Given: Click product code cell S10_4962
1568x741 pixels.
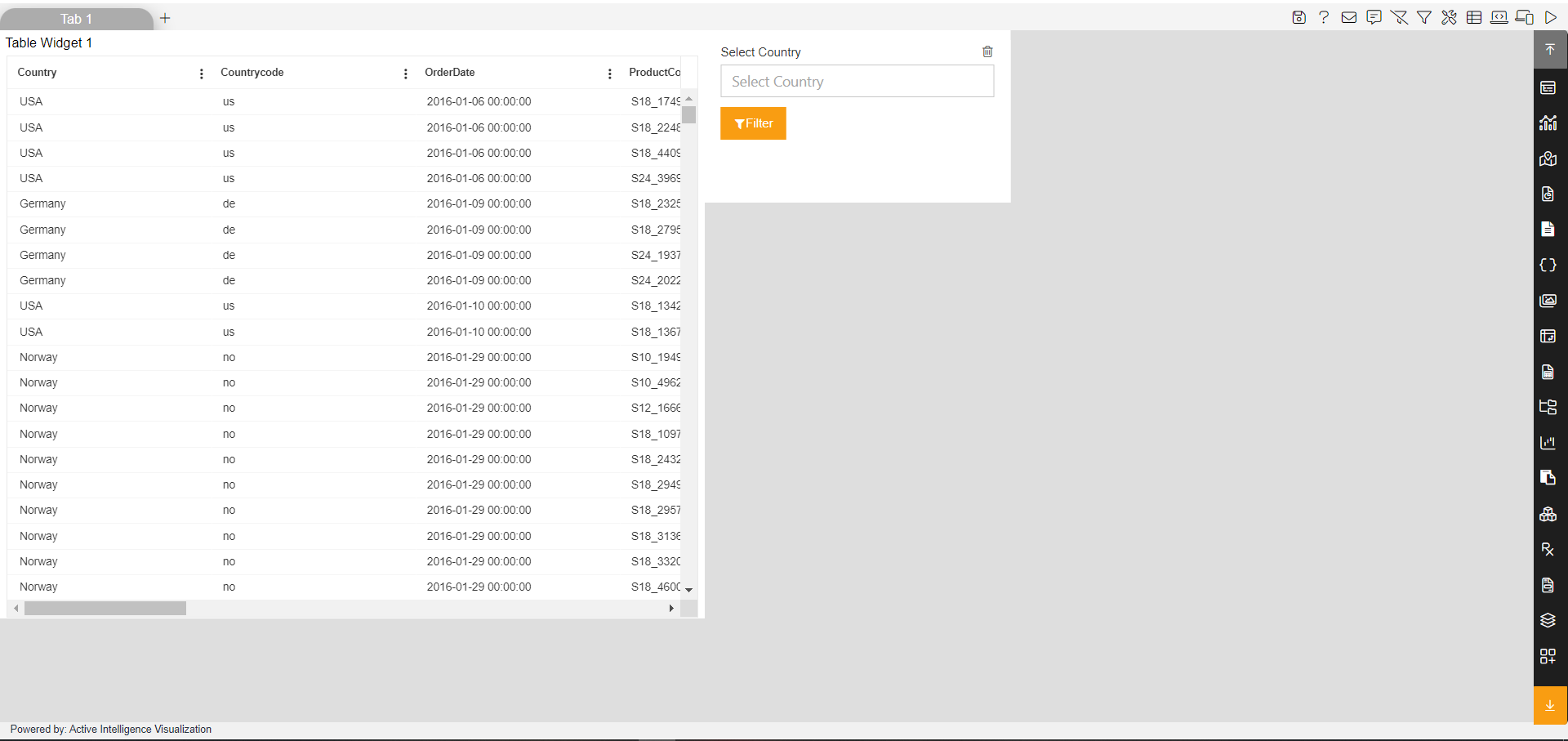Looking at the screenshot, I should pyautogui.click(x=656, y=382).
